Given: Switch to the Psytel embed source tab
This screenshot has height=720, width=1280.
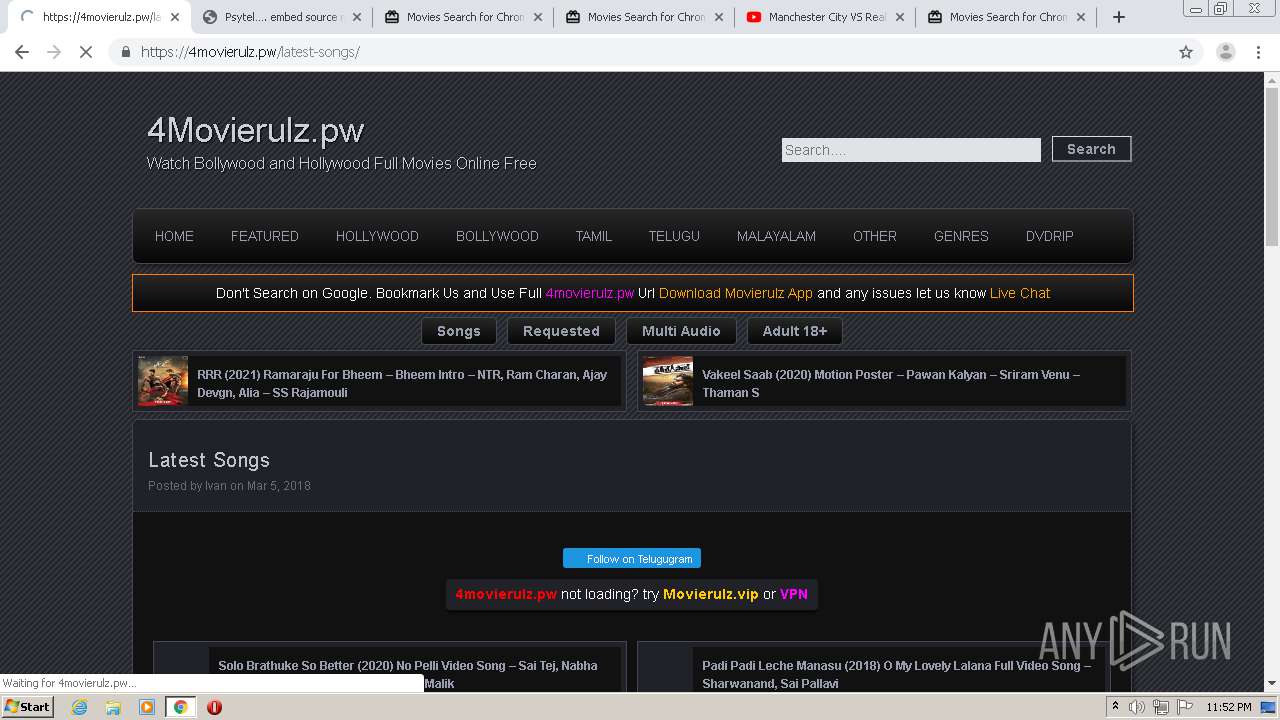Looking at the screenshot, I should coord(281,17).
